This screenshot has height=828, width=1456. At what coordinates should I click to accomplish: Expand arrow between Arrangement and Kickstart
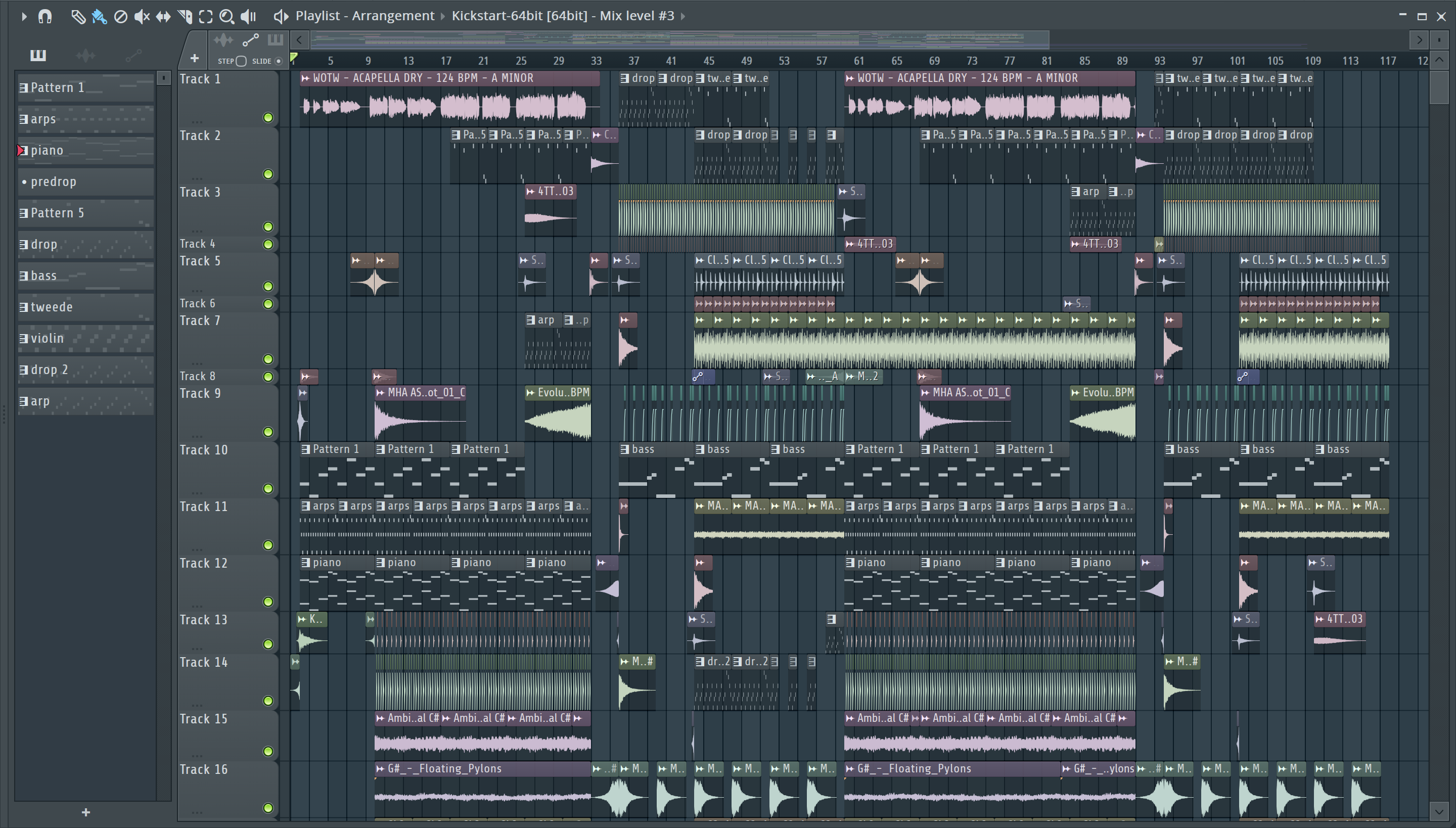[442, 16]
